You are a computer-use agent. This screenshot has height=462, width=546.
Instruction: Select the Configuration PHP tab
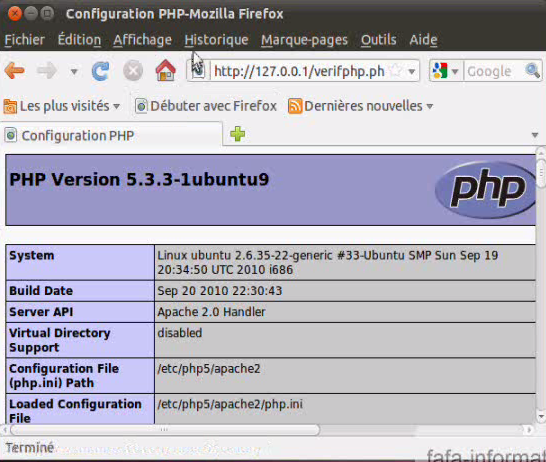point(111,135)
